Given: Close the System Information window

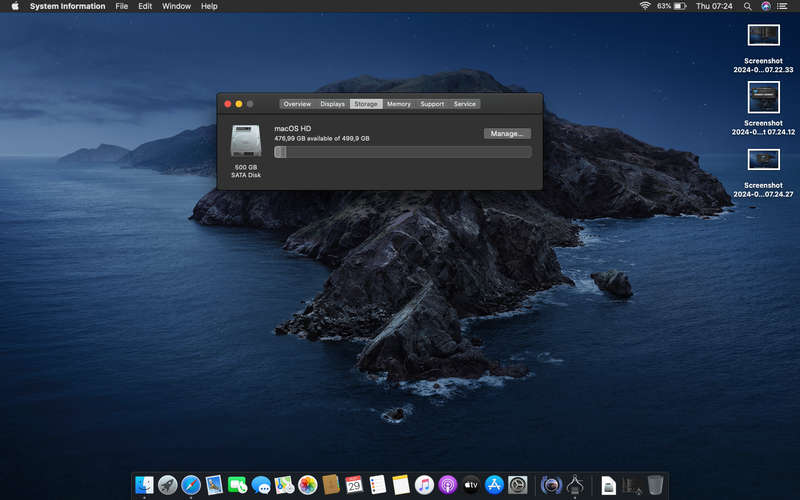Looking at the screenshot, I should point(228,104).
